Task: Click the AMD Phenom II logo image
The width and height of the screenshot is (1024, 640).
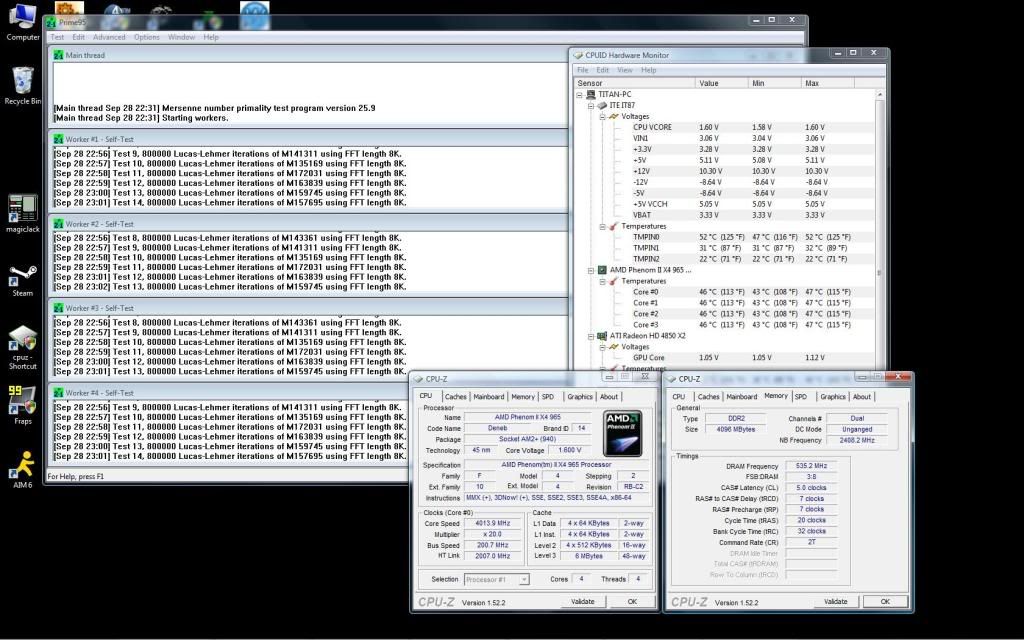Action: point(623,433)
